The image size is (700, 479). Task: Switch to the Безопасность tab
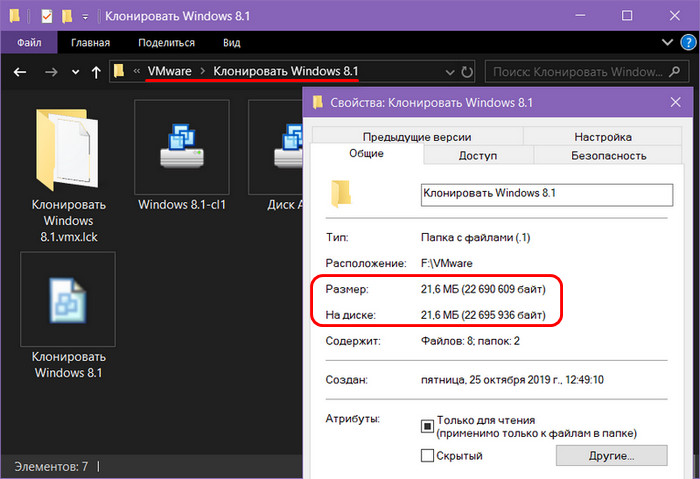click(x=608, y=155)
